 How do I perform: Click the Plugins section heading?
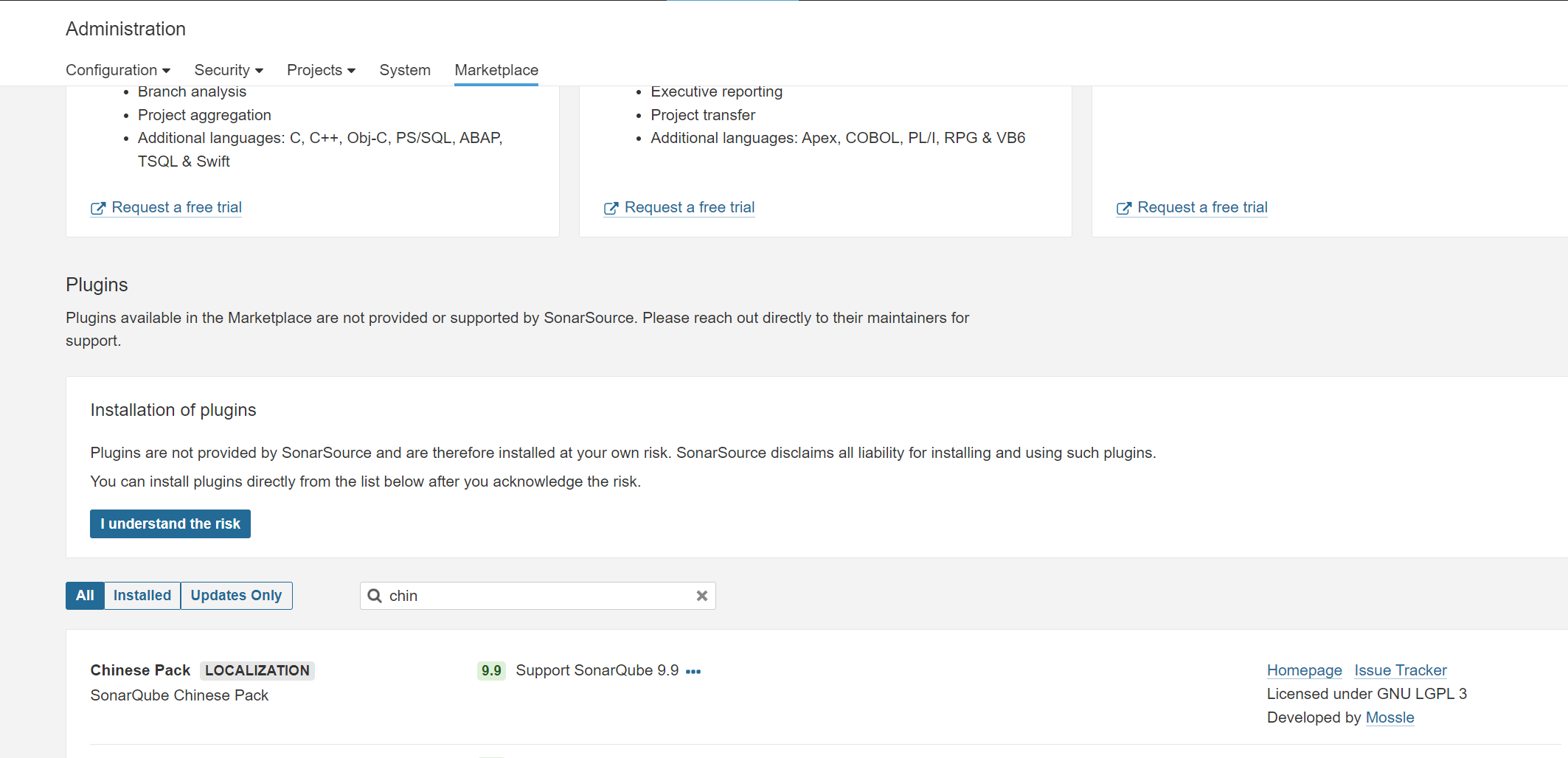[x=97, y=285]
